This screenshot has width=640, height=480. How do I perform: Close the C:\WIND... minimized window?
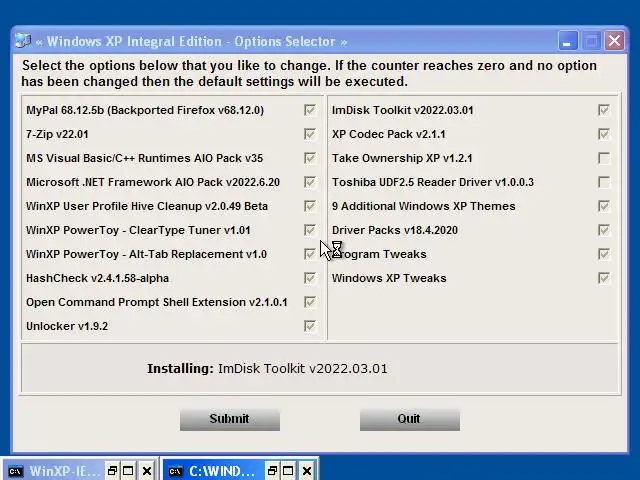(307, 471)
